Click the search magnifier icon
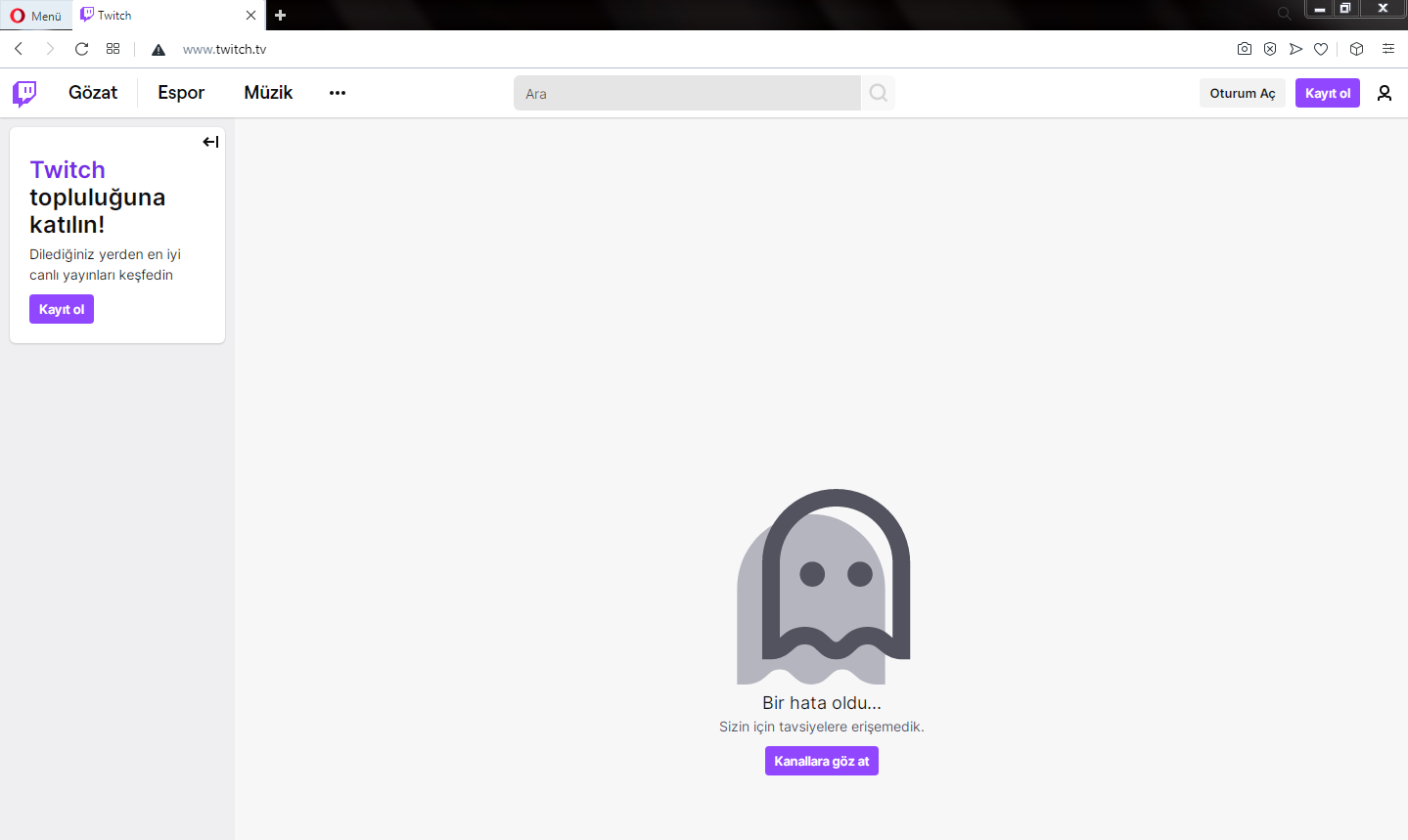 coord(878,93)
